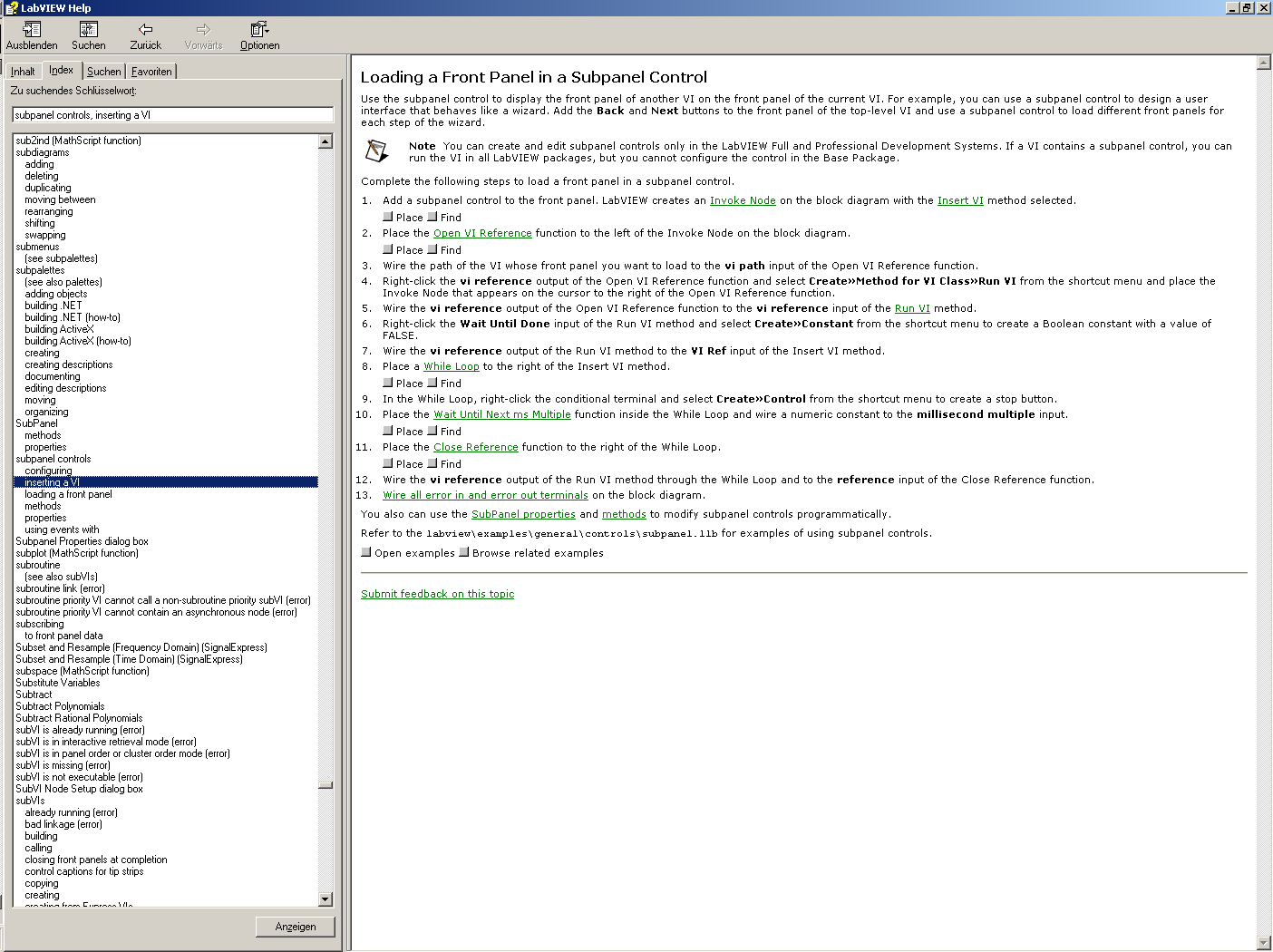1273x952 pixels.
Task: Open the SubPanel properties link
Action: (523, 515)
